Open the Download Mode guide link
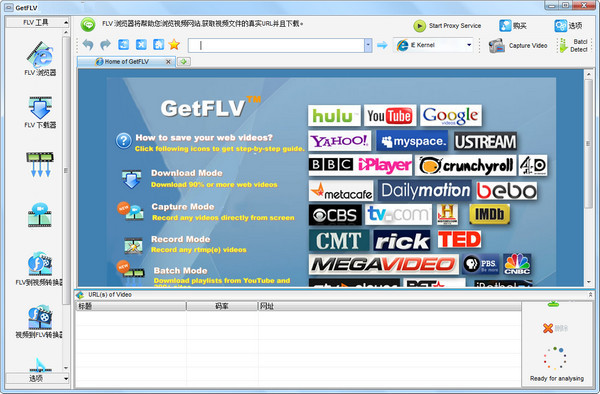 187,173
